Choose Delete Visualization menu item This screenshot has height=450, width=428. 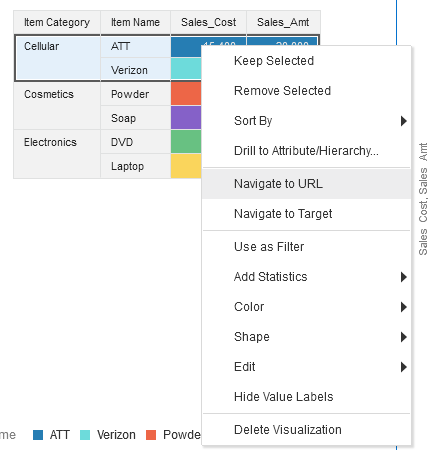click(306, 430)
